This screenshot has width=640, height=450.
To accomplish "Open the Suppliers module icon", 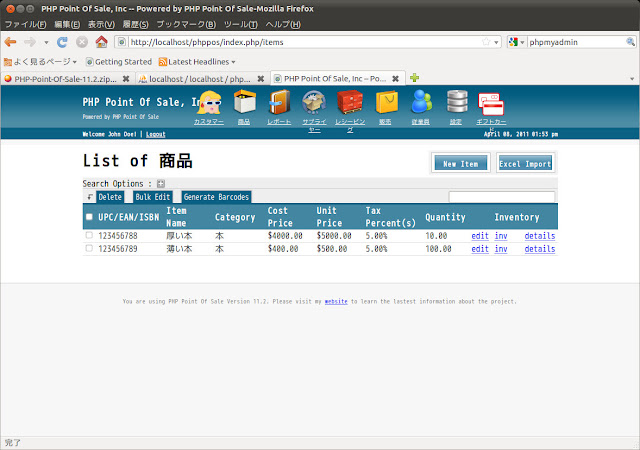I will 314,102.
